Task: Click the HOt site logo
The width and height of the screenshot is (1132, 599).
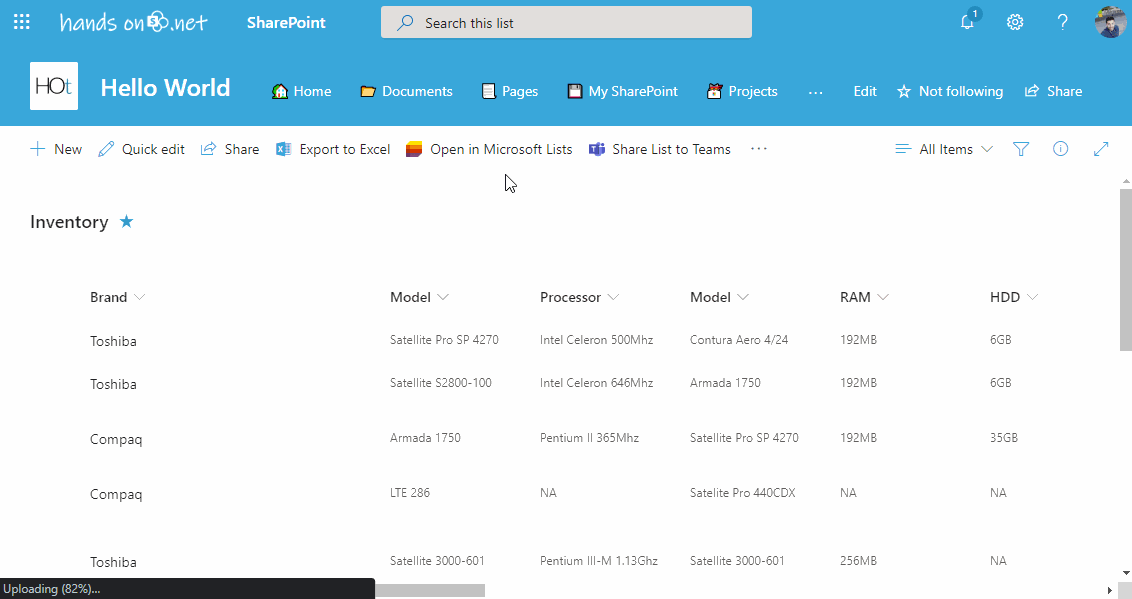Action: pyautogui.click(x=54, y=87)
